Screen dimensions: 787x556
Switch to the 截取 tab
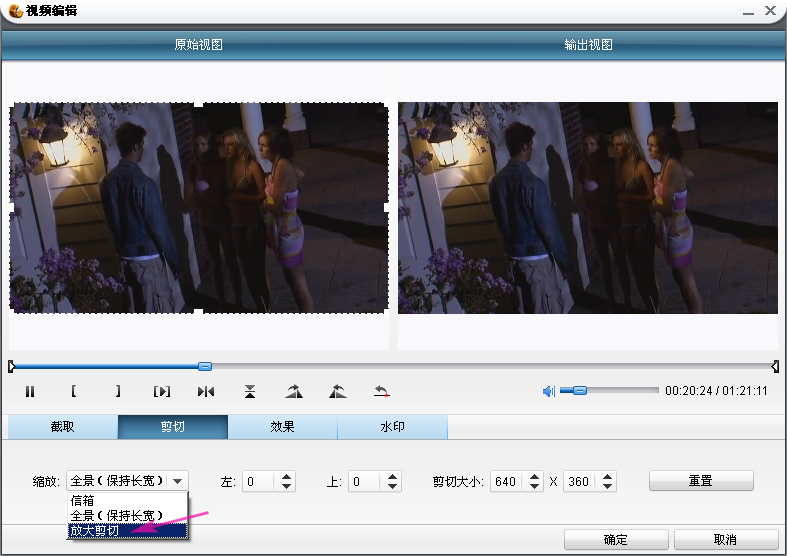point(63,427)
